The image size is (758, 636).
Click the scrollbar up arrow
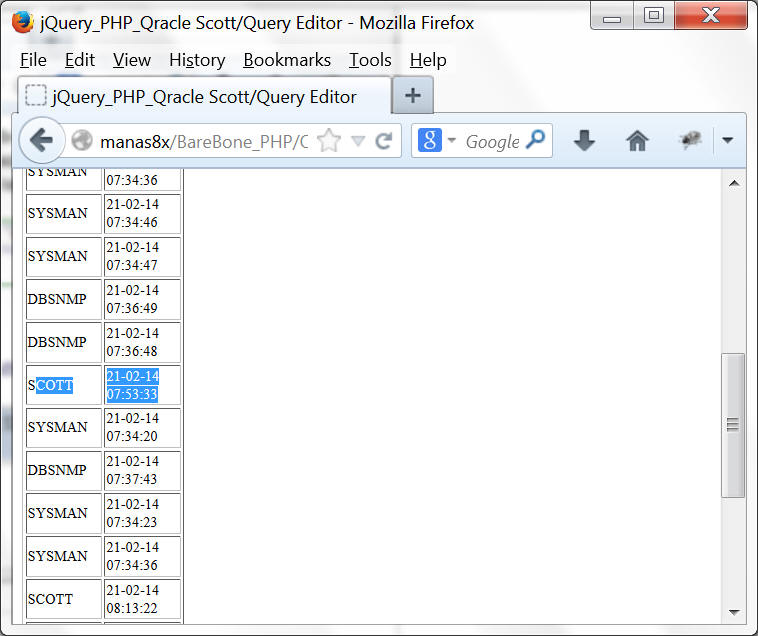tap(734, 183)
